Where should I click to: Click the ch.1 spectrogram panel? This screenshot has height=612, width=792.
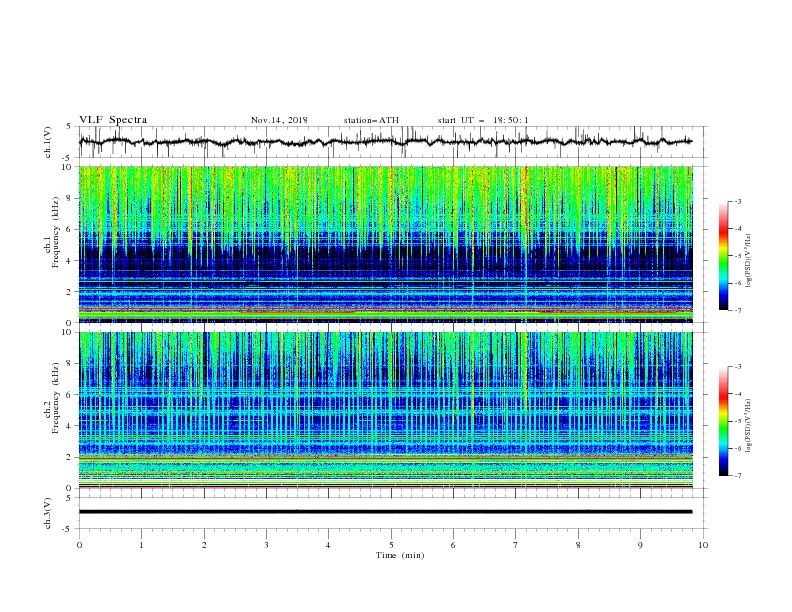point(386,244)
